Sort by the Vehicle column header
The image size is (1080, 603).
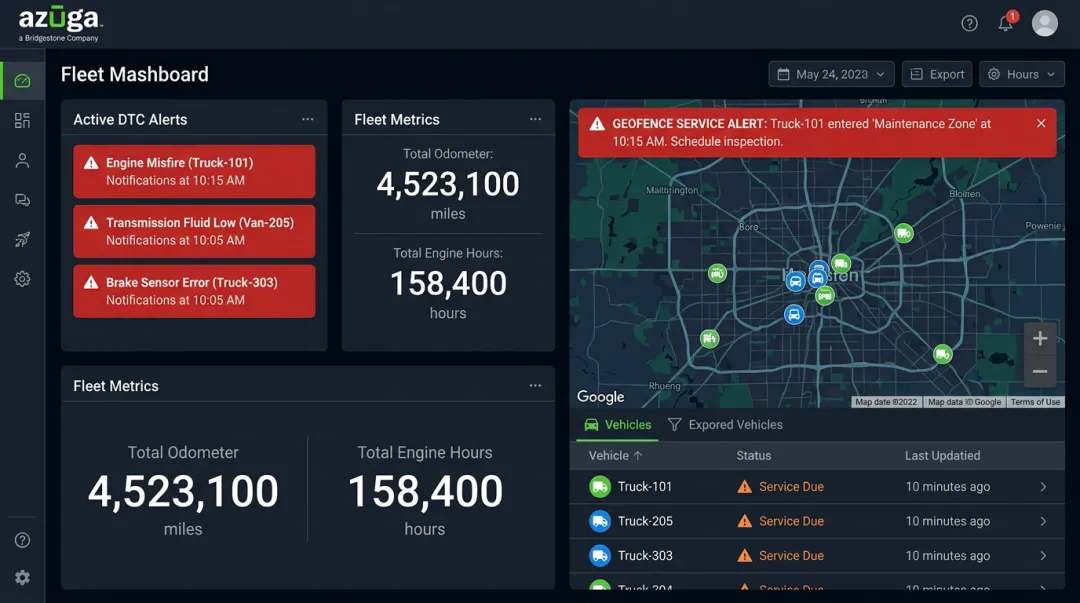pyautogui.click(x=615, y=456)
